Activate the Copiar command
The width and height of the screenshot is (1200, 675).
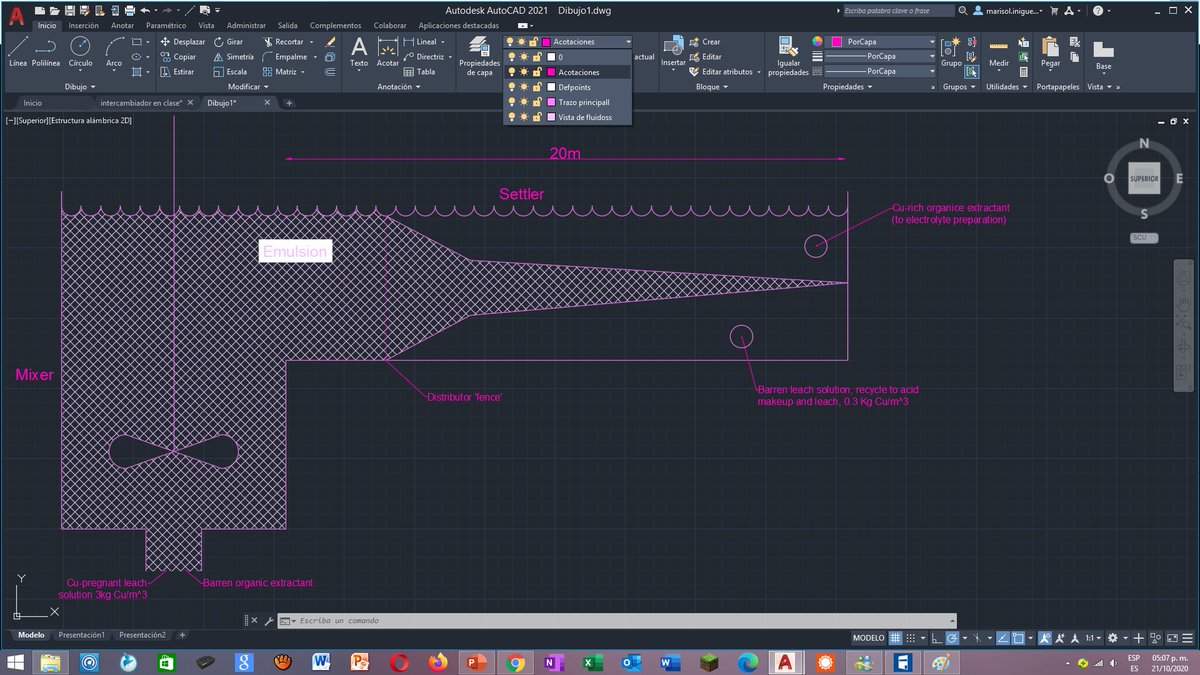tap(178, 57)
